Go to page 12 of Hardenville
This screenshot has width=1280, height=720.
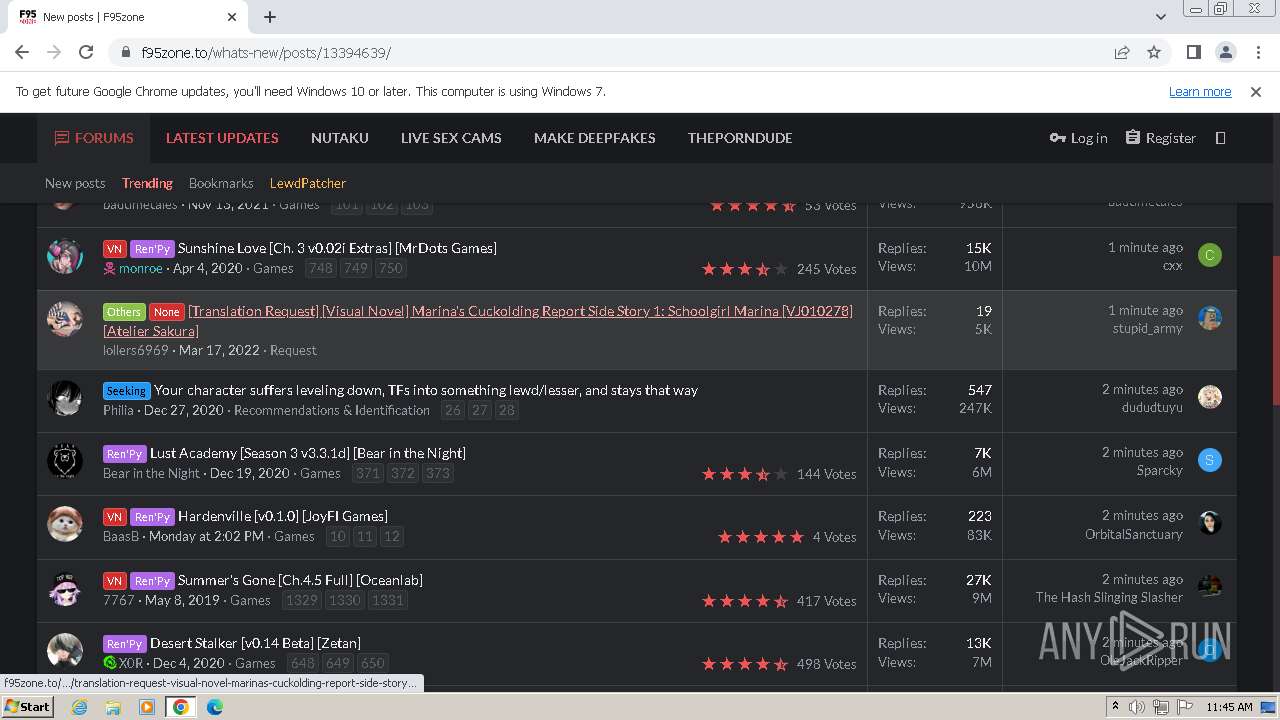(x=392, y=536)
